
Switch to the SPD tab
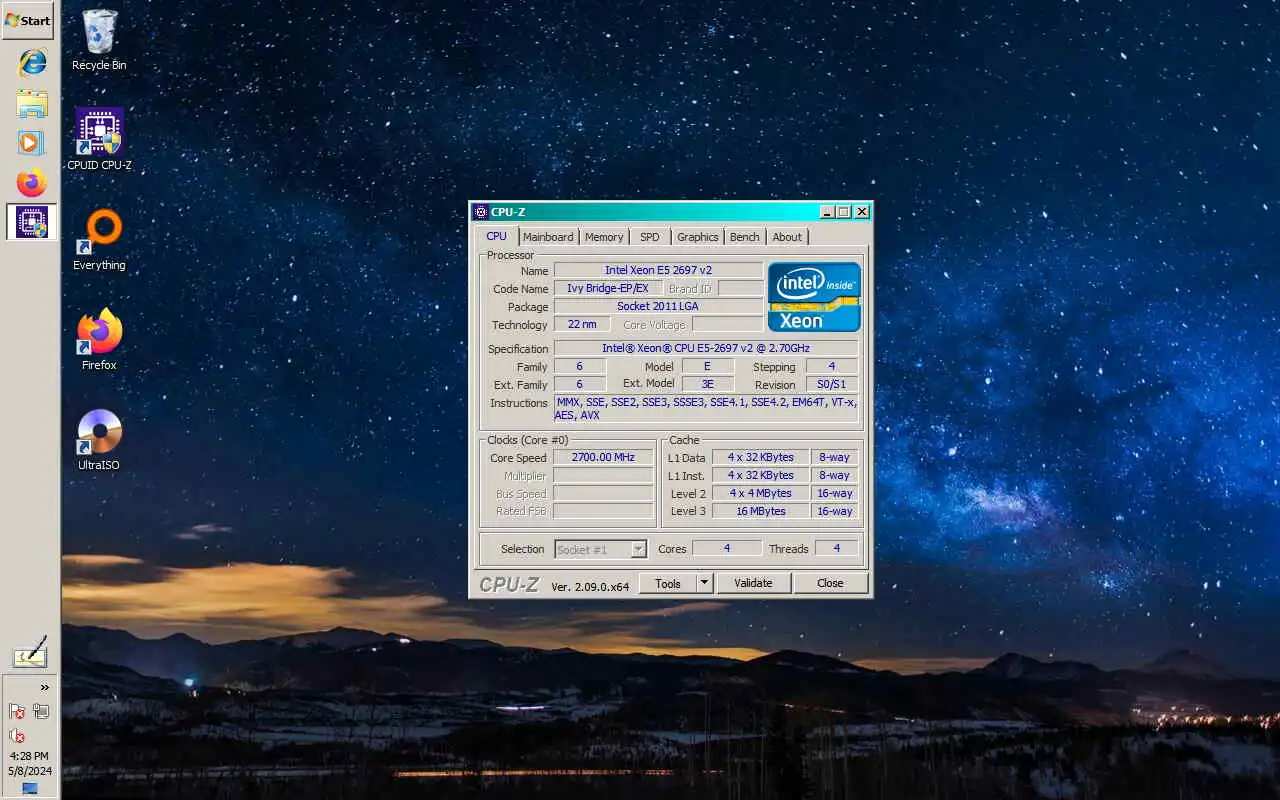(650, 237)
